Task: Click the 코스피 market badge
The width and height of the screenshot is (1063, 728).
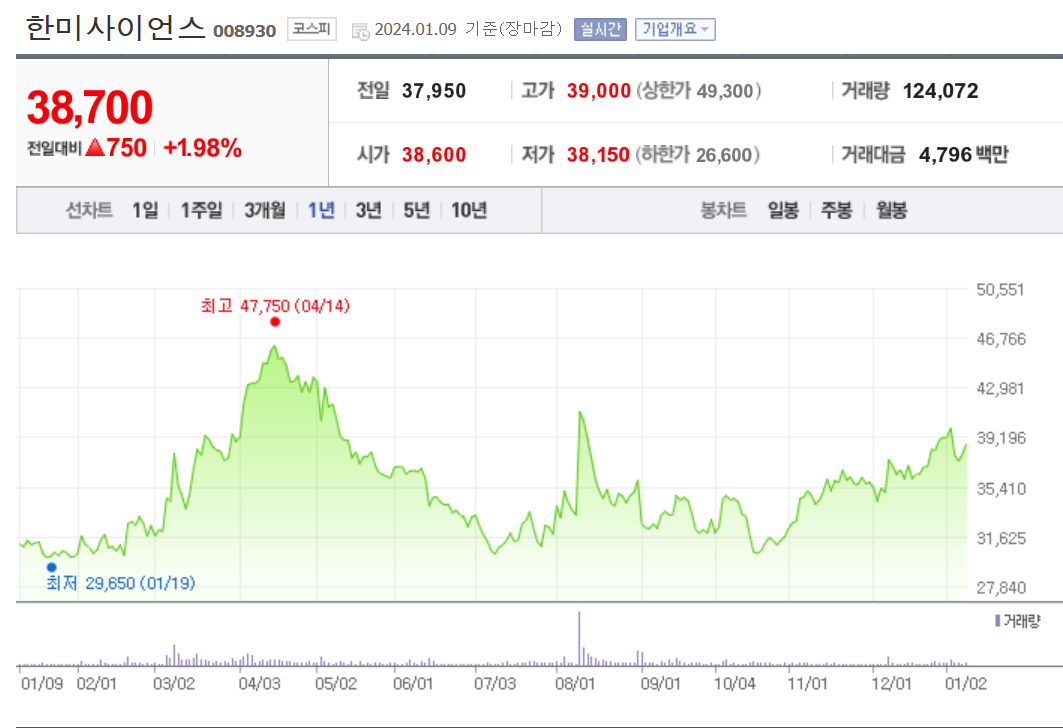Action: click(x=312, y=29)
